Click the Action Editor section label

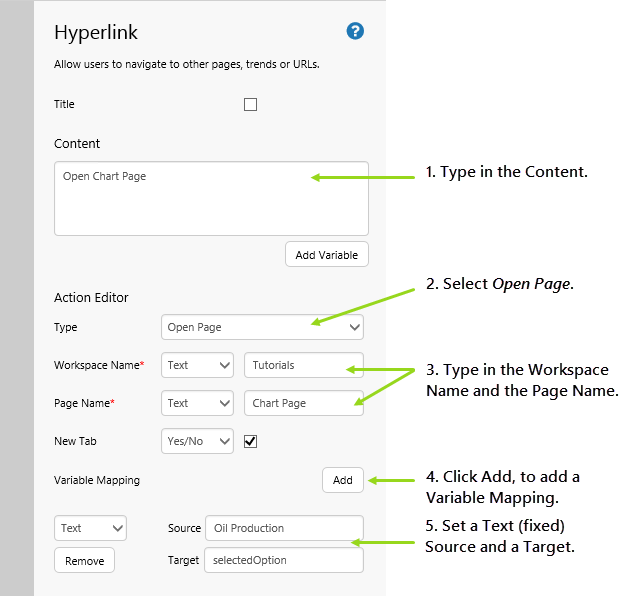tap(91, 297)
